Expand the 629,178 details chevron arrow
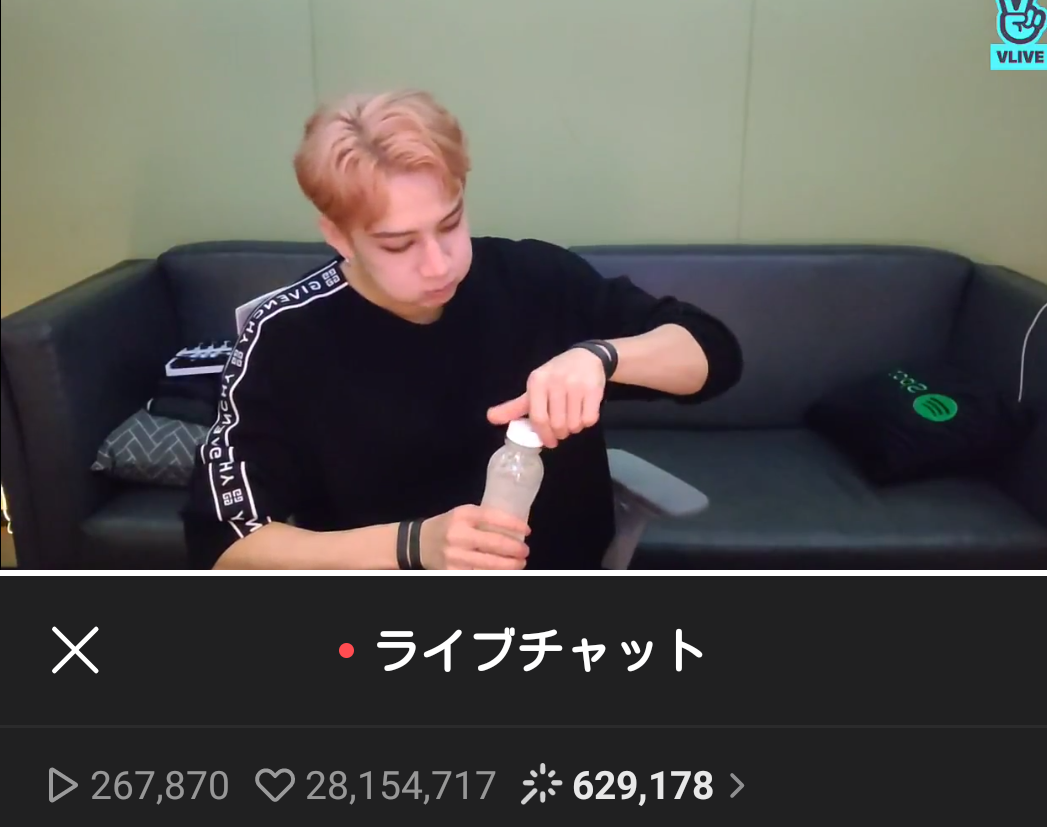 (737, 786)
